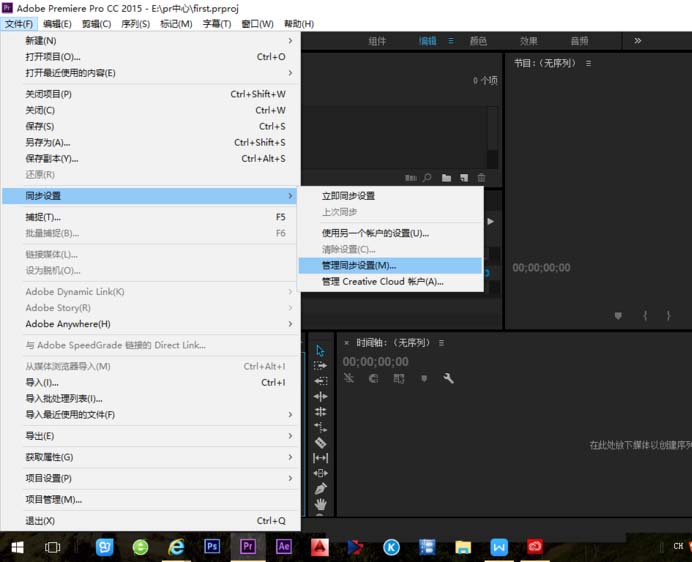Expand 打开最近使用的内容(E) submenu
The image size is (692, 562).
[290, 73]
